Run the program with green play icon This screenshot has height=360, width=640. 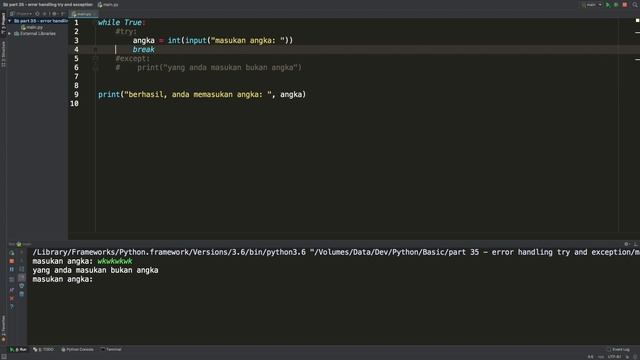608,5
